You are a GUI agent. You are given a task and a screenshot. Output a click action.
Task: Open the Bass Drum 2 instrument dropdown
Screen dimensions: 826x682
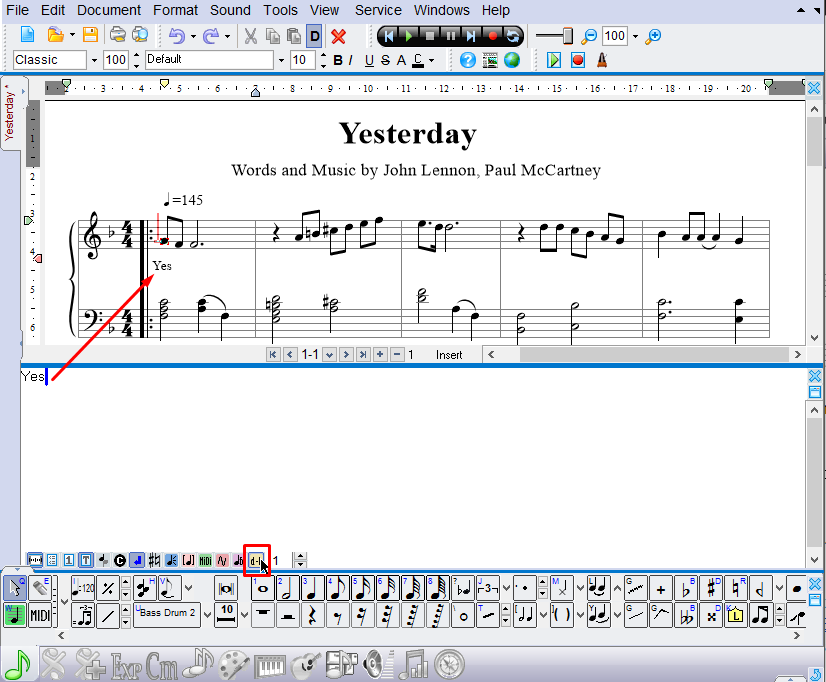click(206, 613)
